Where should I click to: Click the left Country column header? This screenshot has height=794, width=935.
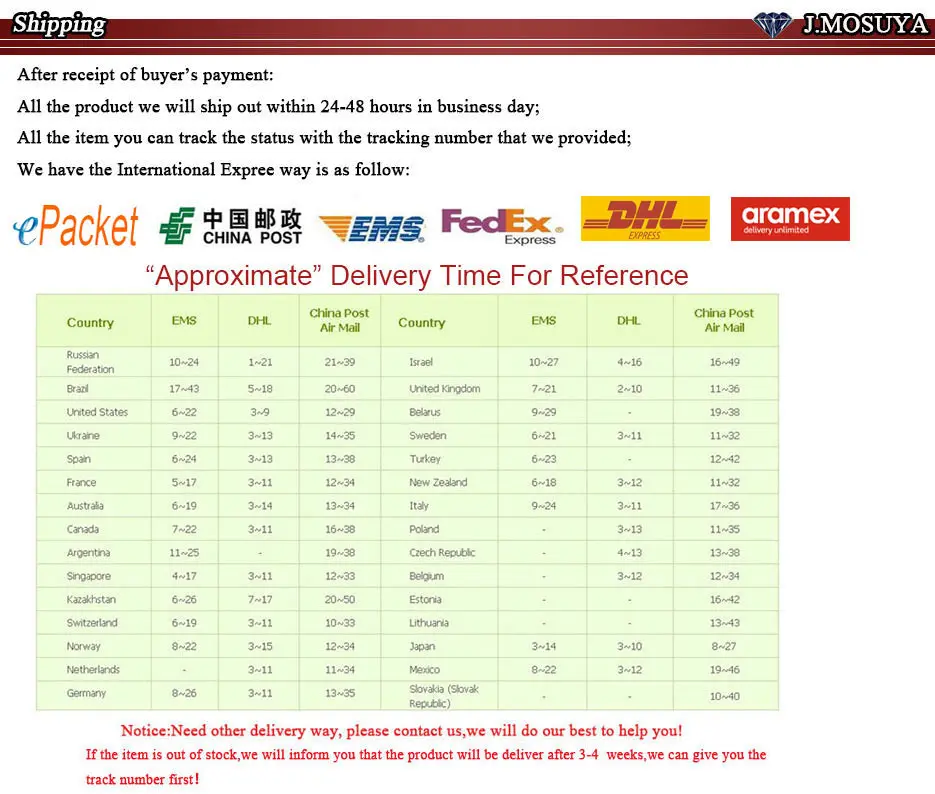pos(90,322)
